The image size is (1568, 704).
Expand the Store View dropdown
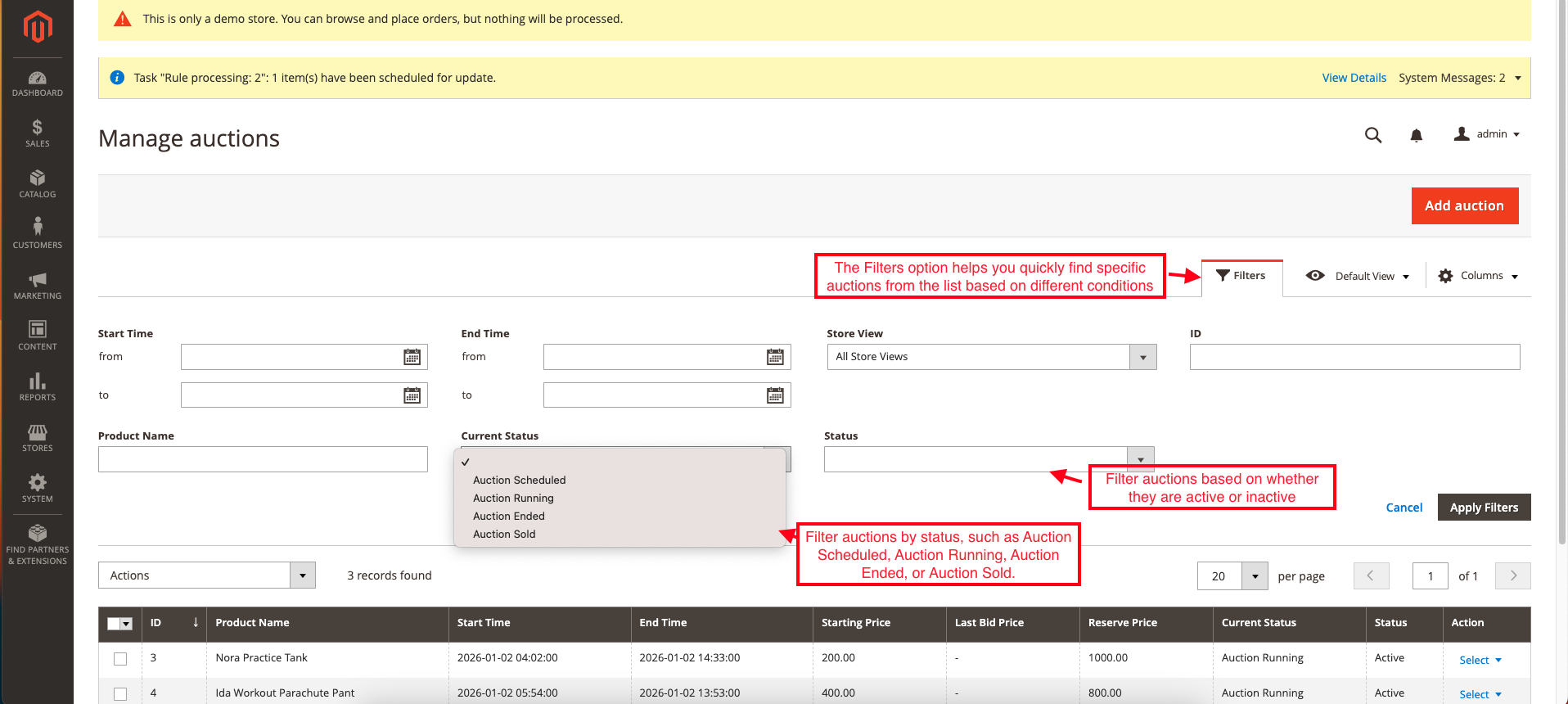1142,357
